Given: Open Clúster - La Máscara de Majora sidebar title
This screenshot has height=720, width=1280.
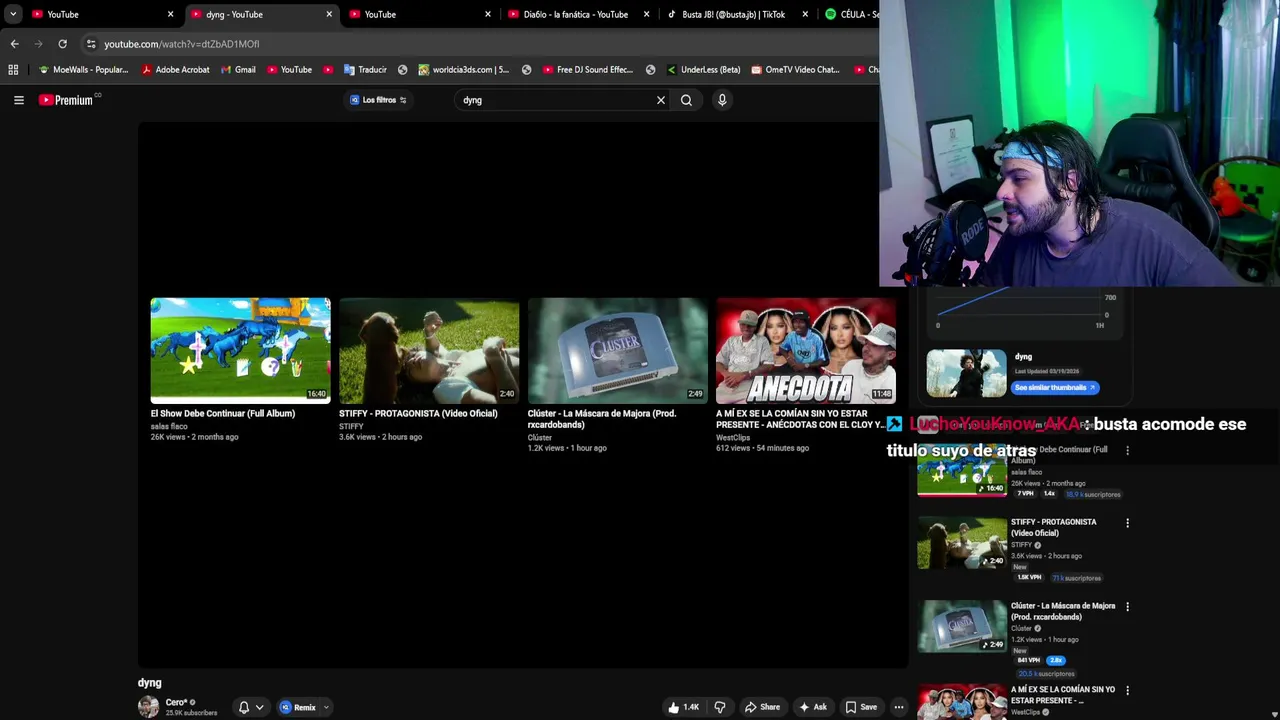Looking at the screenshot, I should [x=1063, y=611].
